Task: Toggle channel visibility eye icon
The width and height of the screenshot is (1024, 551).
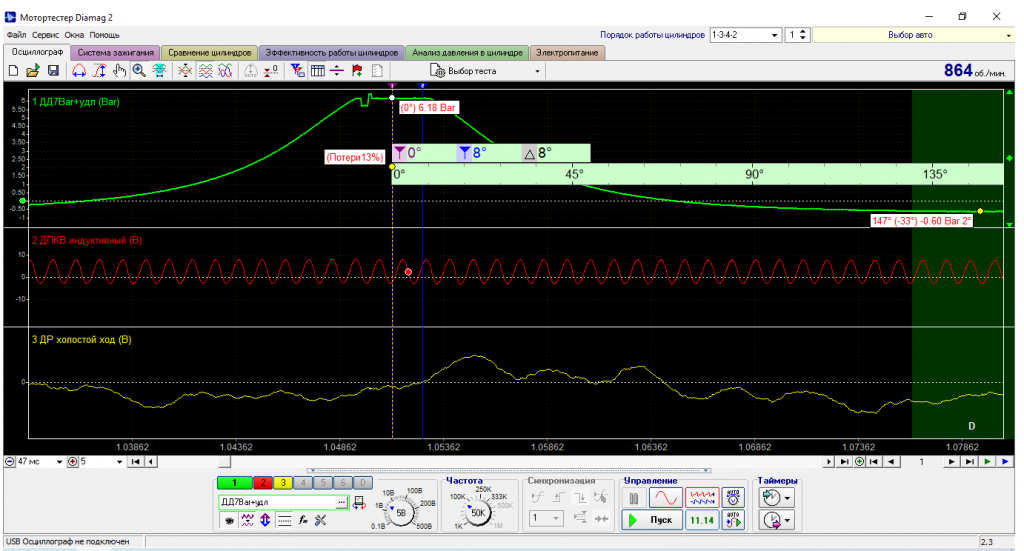Action: [229, 520]
